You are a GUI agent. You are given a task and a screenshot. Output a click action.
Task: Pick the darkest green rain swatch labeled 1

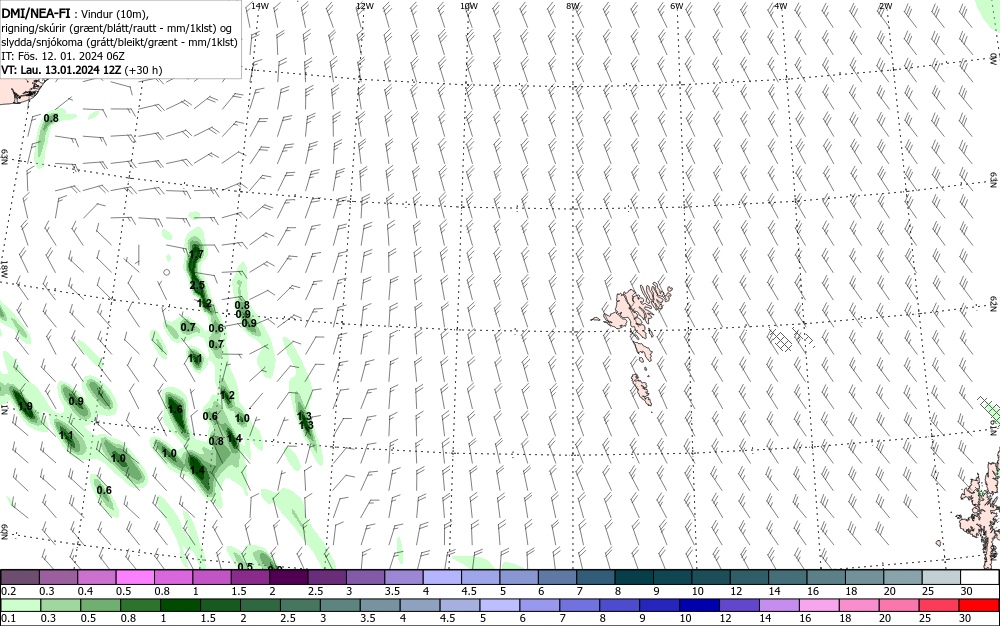pyautogui.click(x=180, y=605)
